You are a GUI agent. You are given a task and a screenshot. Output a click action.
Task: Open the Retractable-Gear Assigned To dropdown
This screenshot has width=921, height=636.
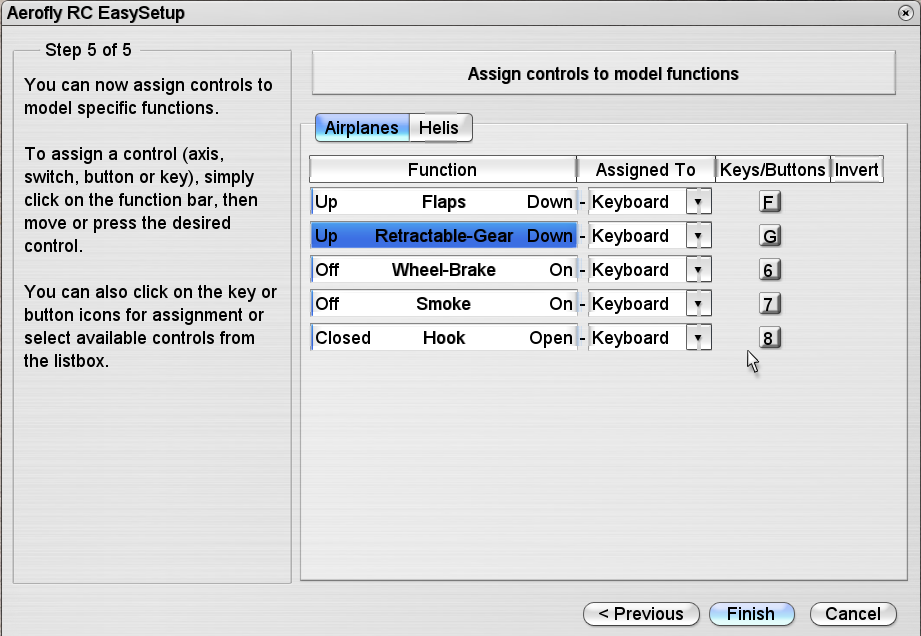(699, 236)
